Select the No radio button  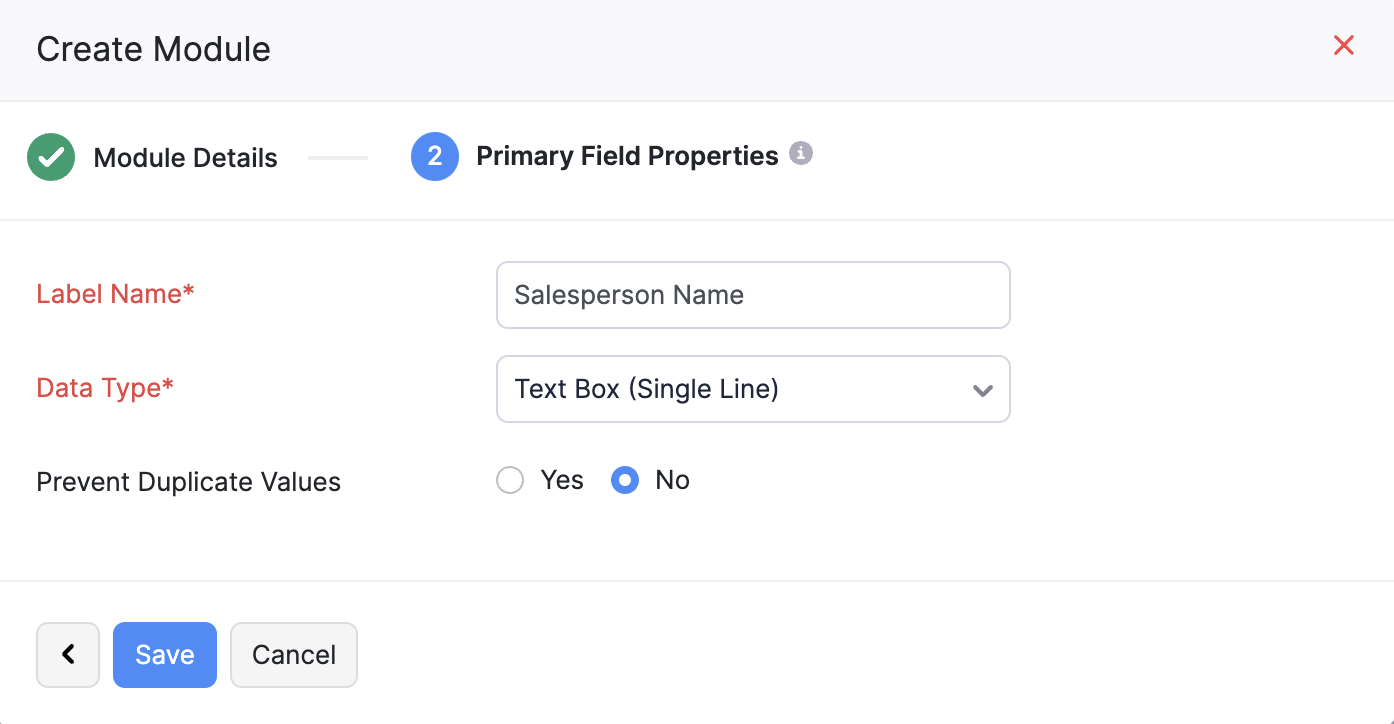[624, 480]
